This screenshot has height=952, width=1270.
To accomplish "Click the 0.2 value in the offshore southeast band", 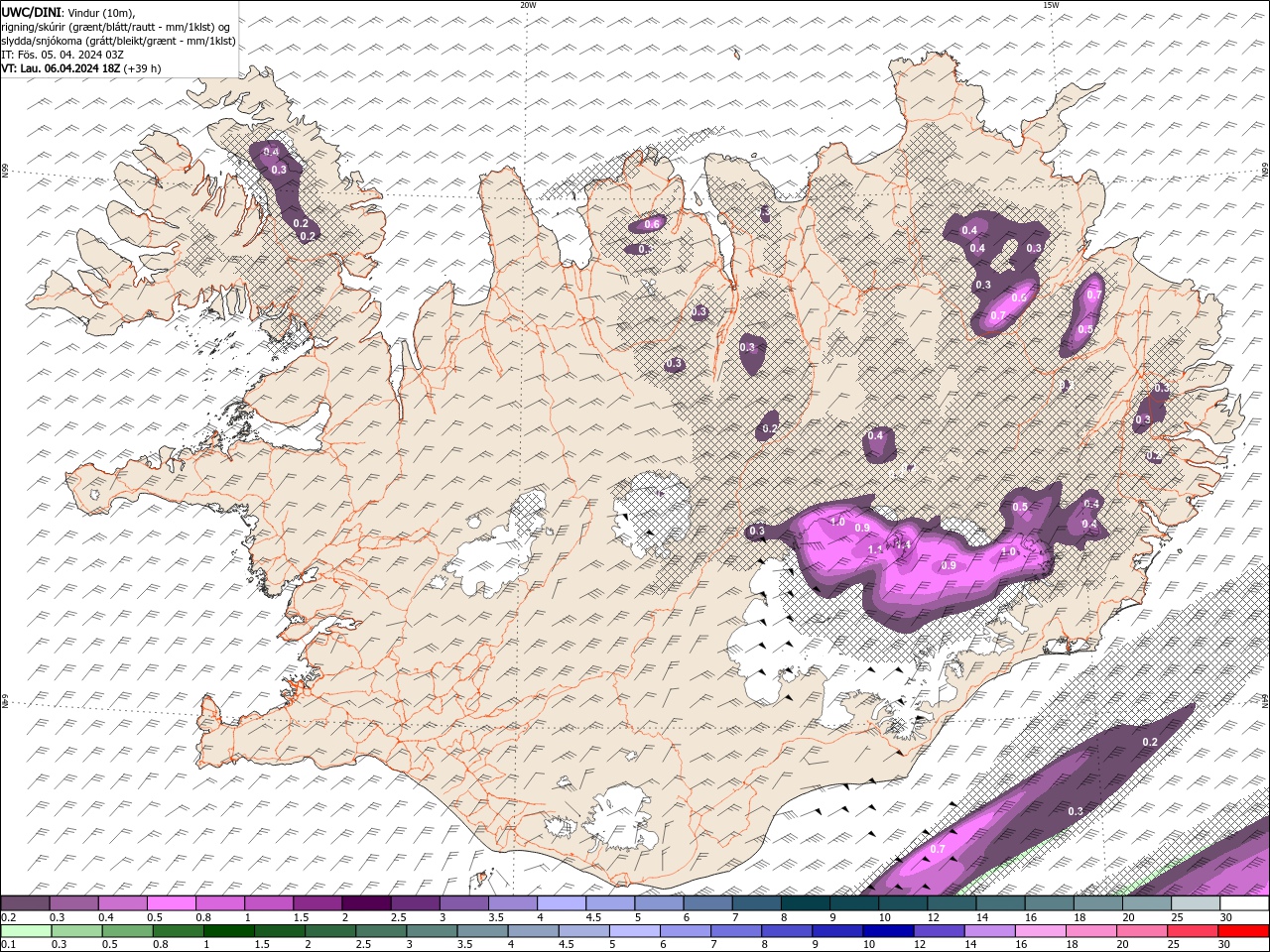I will point(1151,742).
